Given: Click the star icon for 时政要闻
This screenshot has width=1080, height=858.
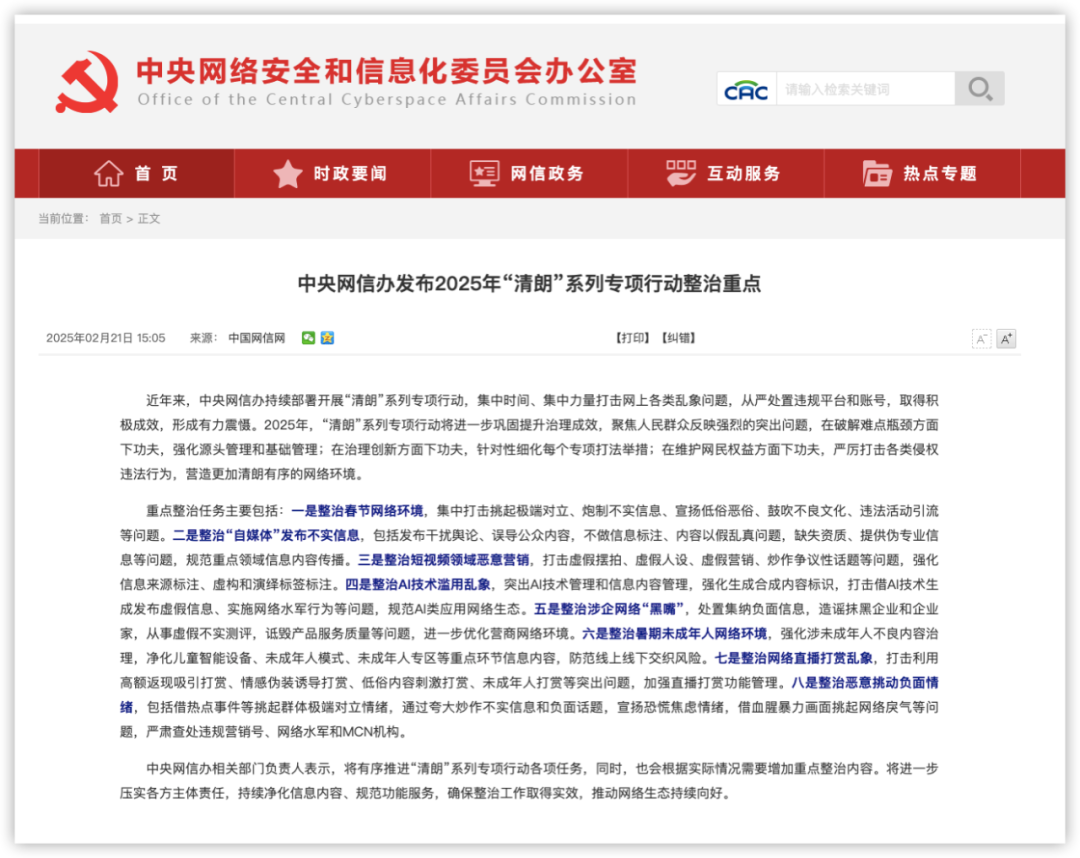Looking at the screenshot, I should 288,174.
